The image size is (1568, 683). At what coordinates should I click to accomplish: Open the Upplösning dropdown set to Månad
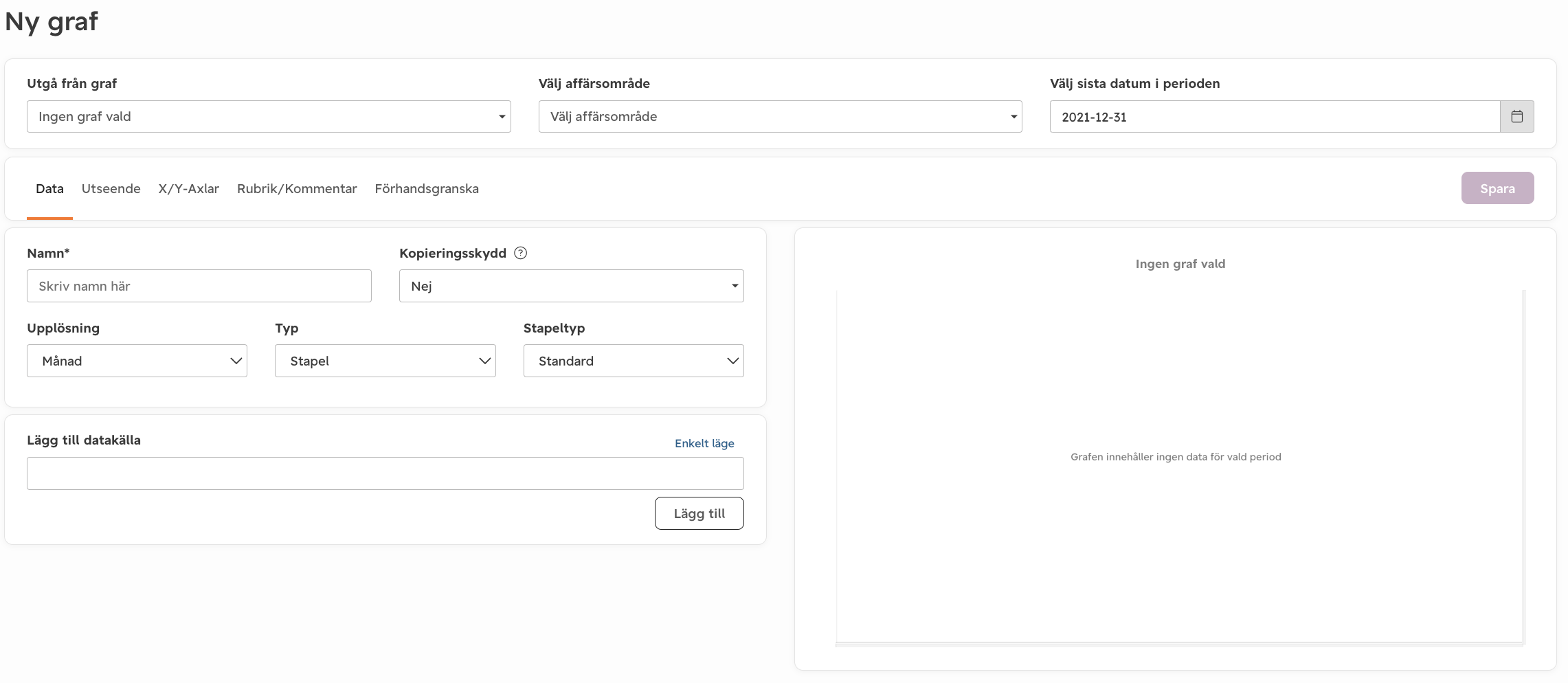pos(137,361)
